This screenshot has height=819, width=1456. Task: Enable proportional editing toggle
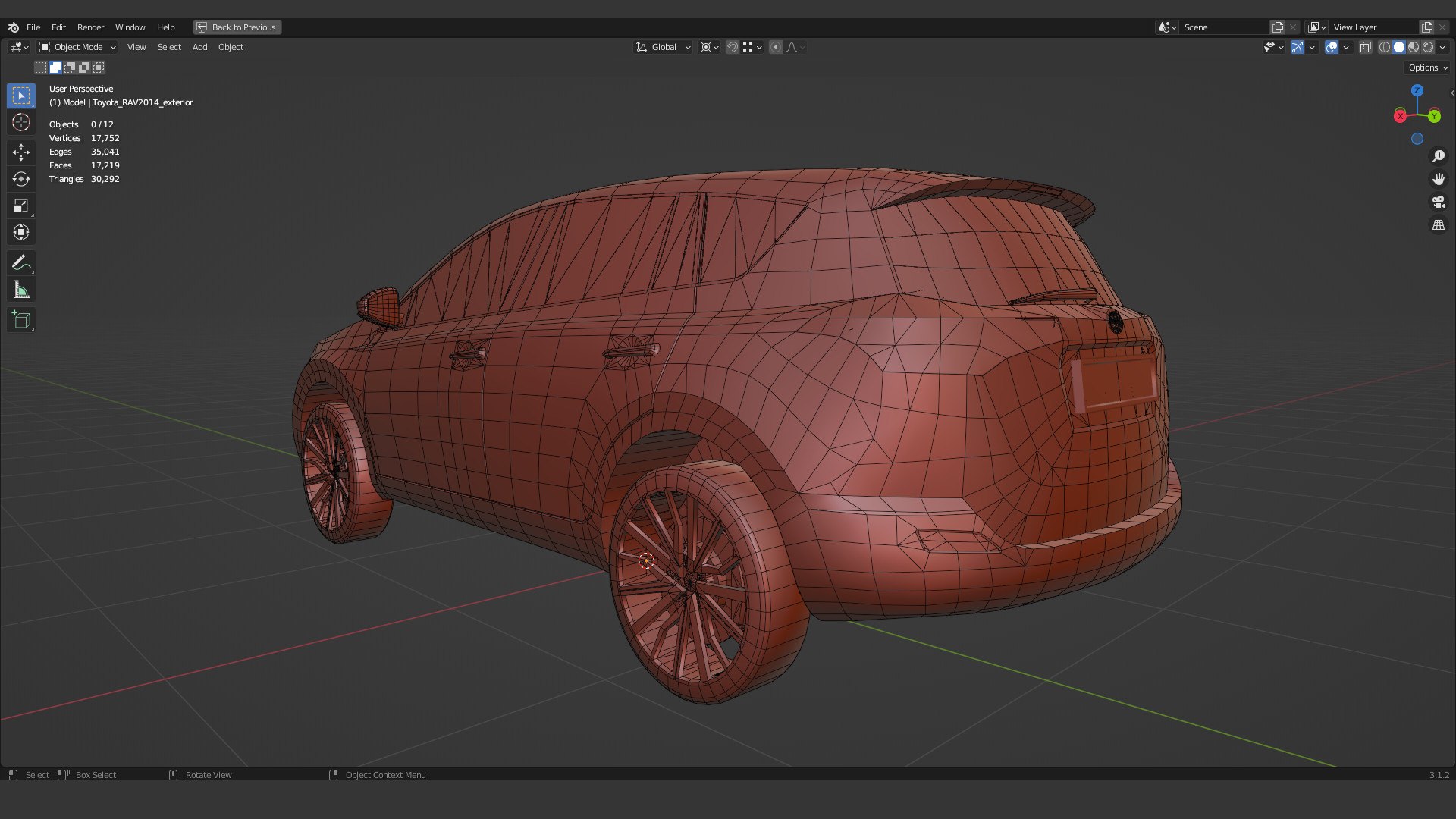(776, 47)
